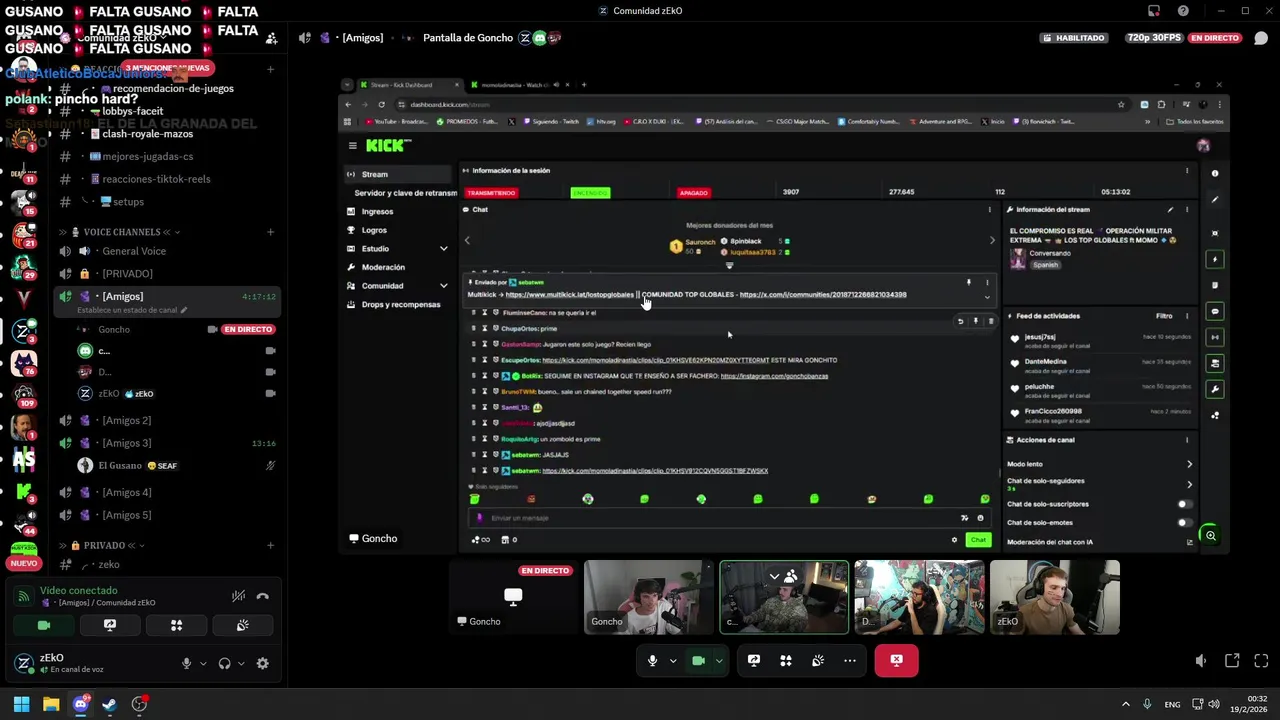This screenshot has height=720, width=1280.
Task: Click share screen icon in the call controls
Action: click(x=754, y=660)
